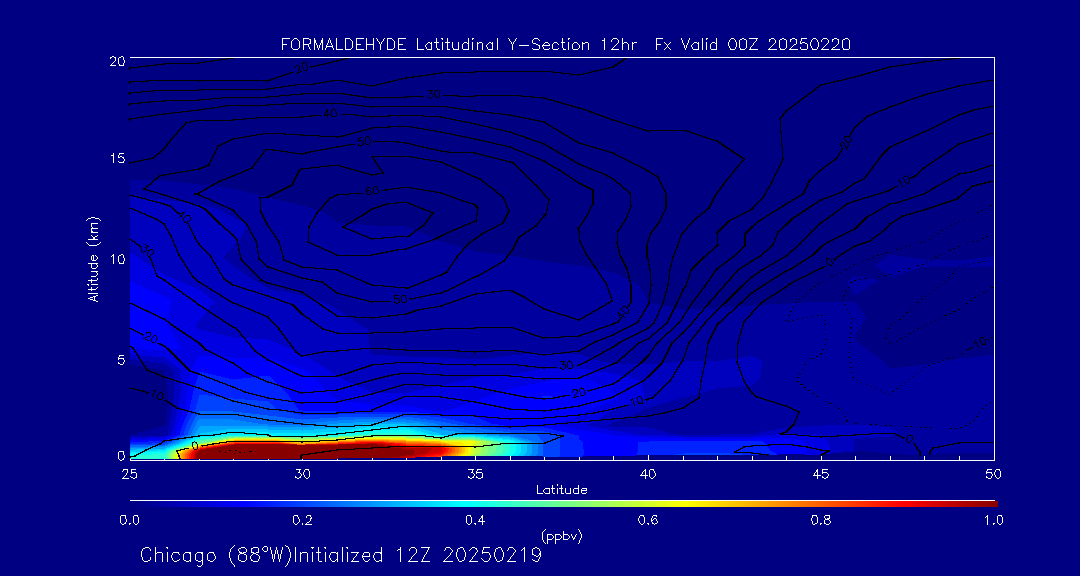Click latitude axis tick label 25
This screenshot has width=1080, height=576.
(129, 473)
